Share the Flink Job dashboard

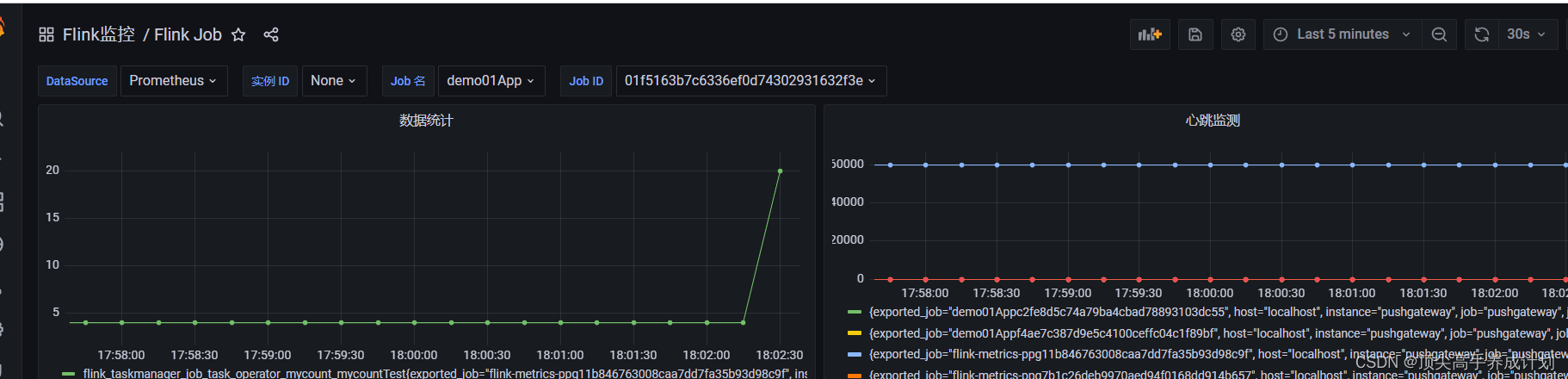(271, 34)
